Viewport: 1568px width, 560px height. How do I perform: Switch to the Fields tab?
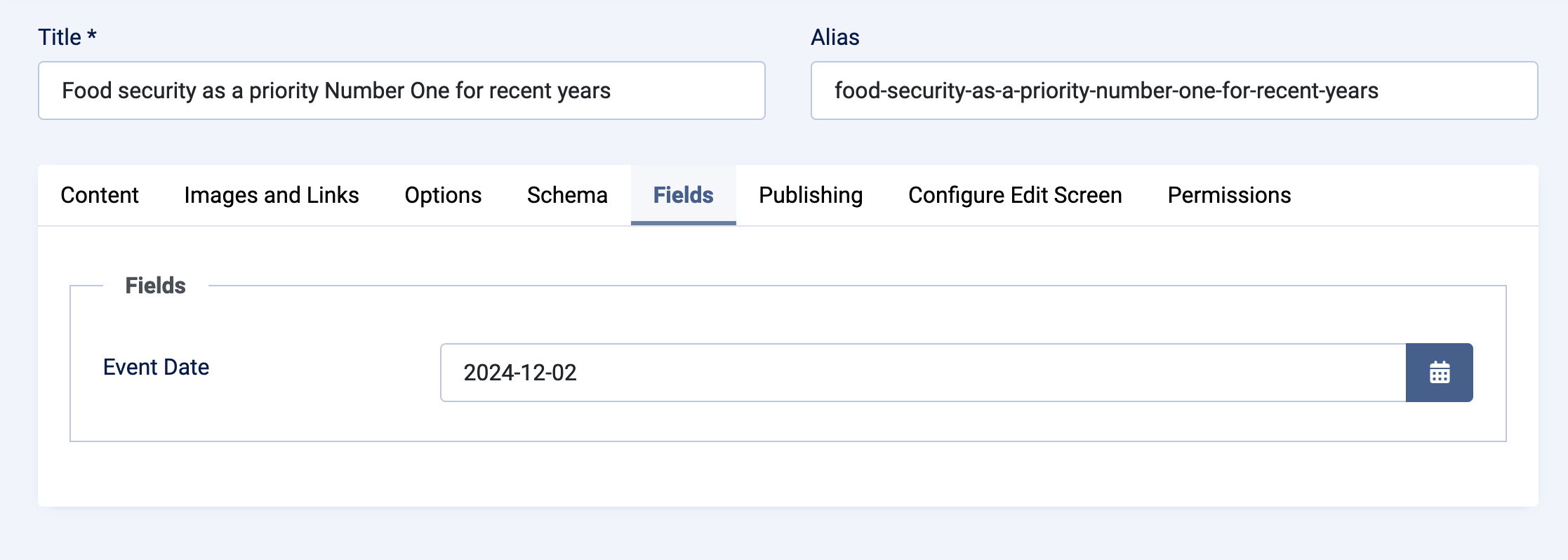(682, 195)
